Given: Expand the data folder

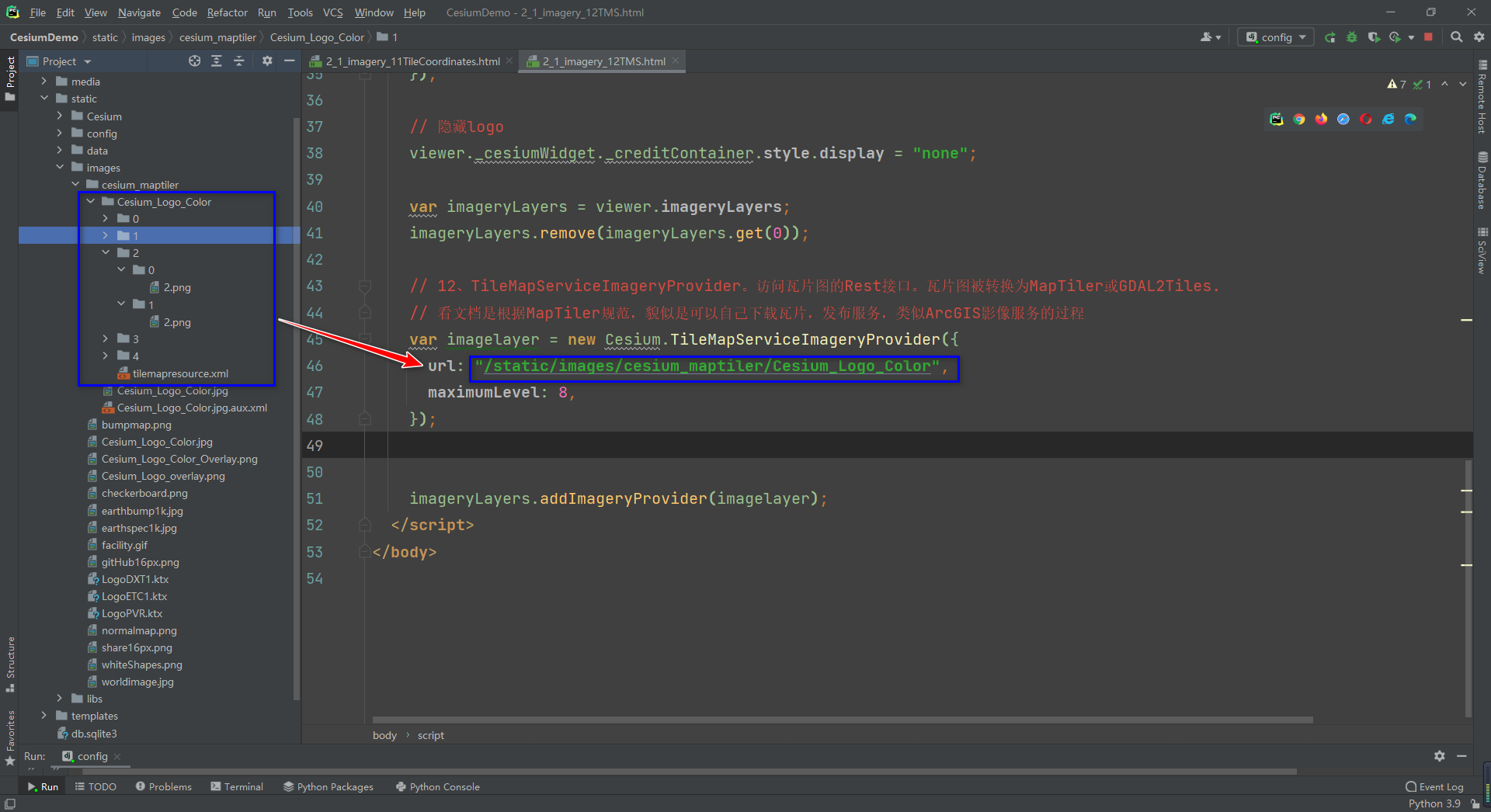Looking at the screenshot, I should (60, 150).
